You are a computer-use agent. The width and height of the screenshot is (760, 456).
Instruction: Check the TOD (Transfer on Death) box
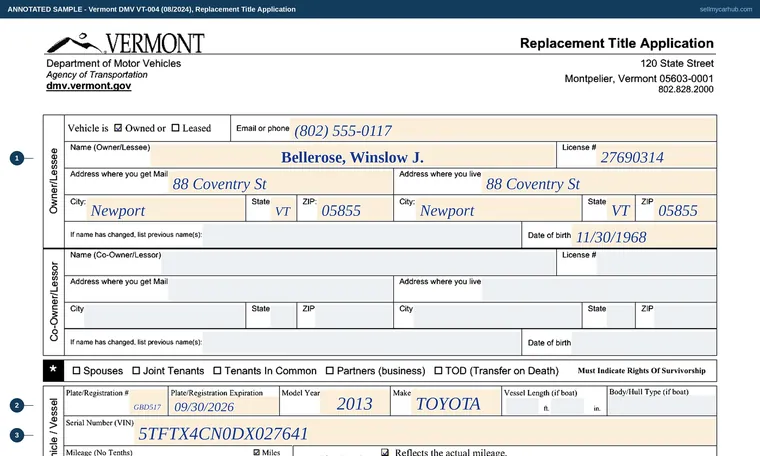438,371
